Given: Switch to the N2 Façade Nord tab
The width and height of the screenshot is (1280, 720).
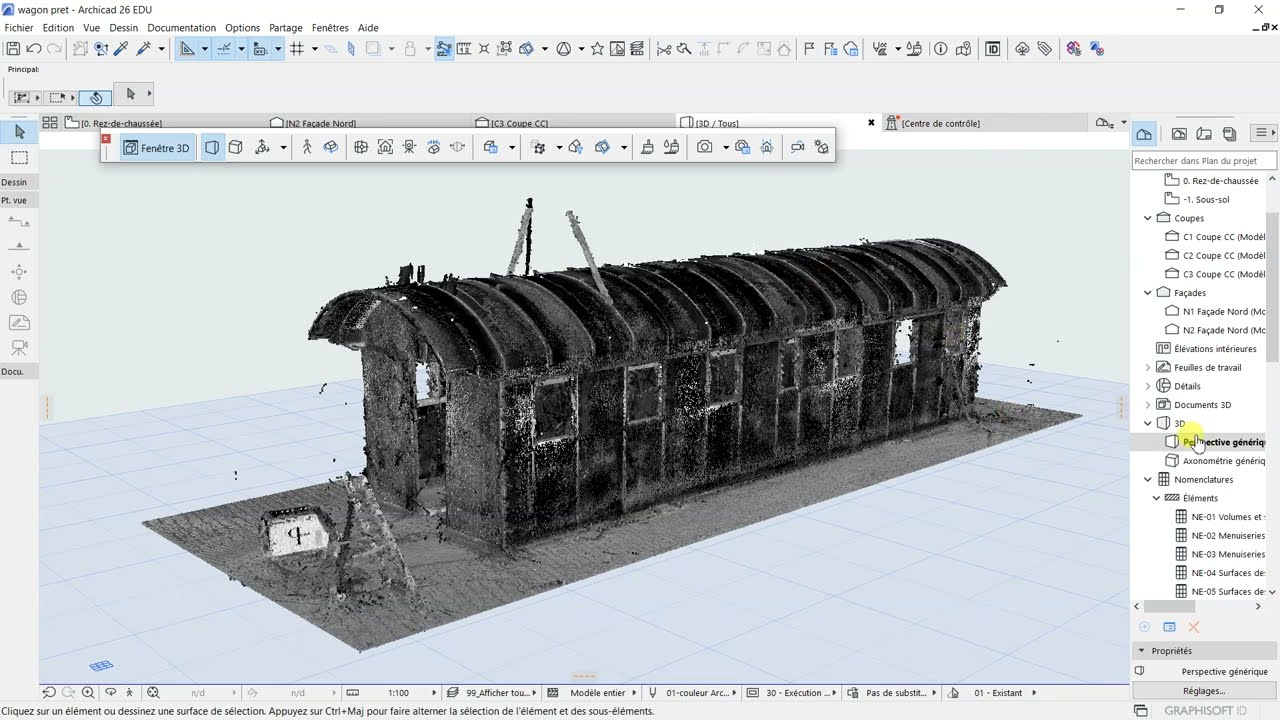Looking at the screenshot, I should [x=320, y=123].
